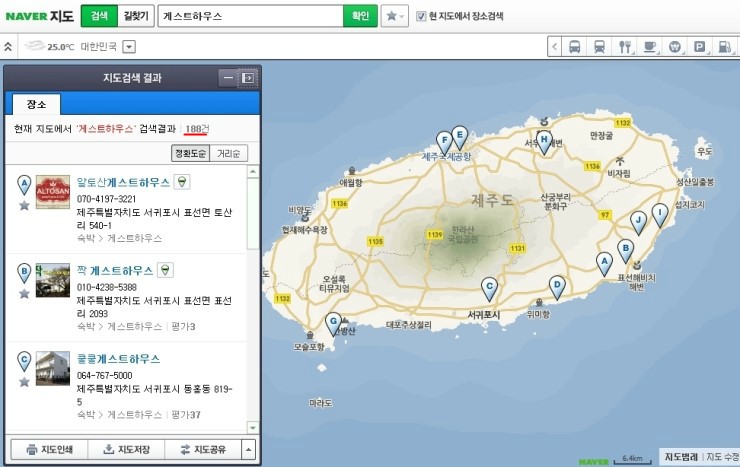Click list marker C for 쿨쿨게스트하우스
Viewport: 740px width, 467px height.
click(24, 361)
